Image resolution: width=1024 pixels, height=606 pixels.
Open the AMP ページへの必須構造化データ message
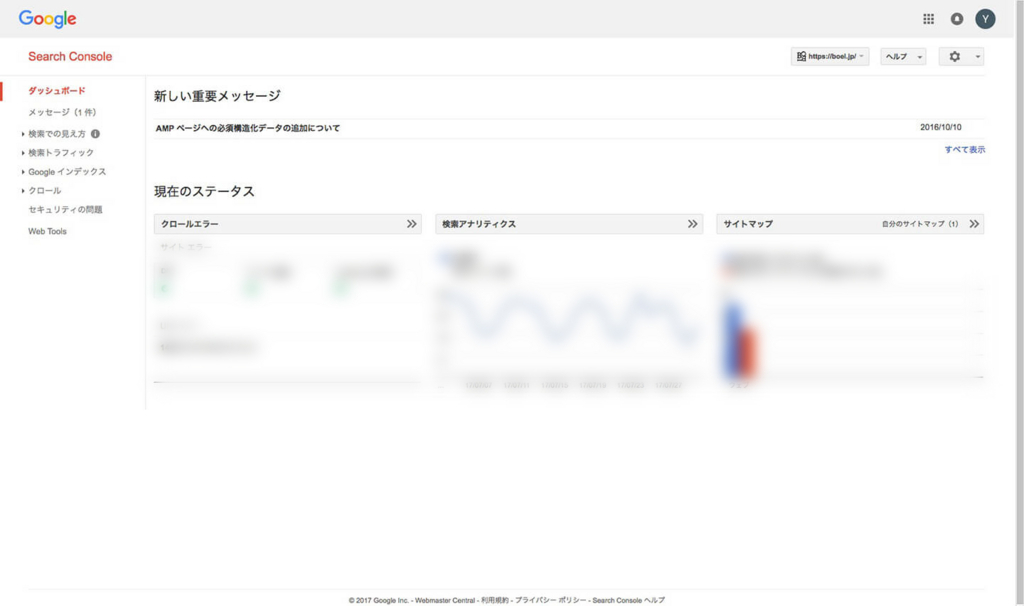pyautogui.click(x=248, y=128)
